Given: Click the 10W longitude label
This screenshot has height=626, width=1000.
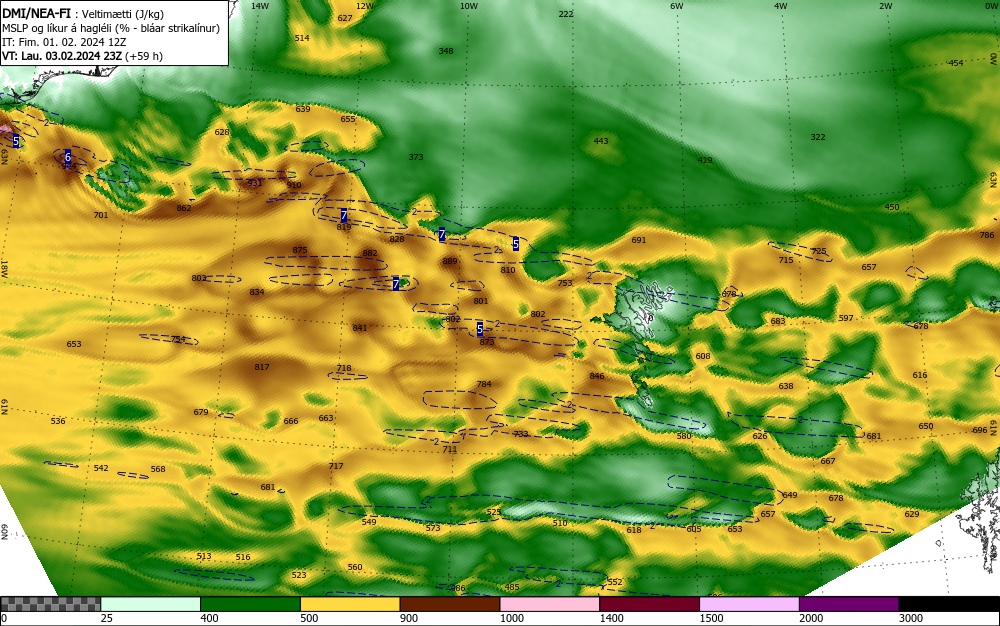Looking at the screenshot, I should pyautogui.click(x=469, y=6).
